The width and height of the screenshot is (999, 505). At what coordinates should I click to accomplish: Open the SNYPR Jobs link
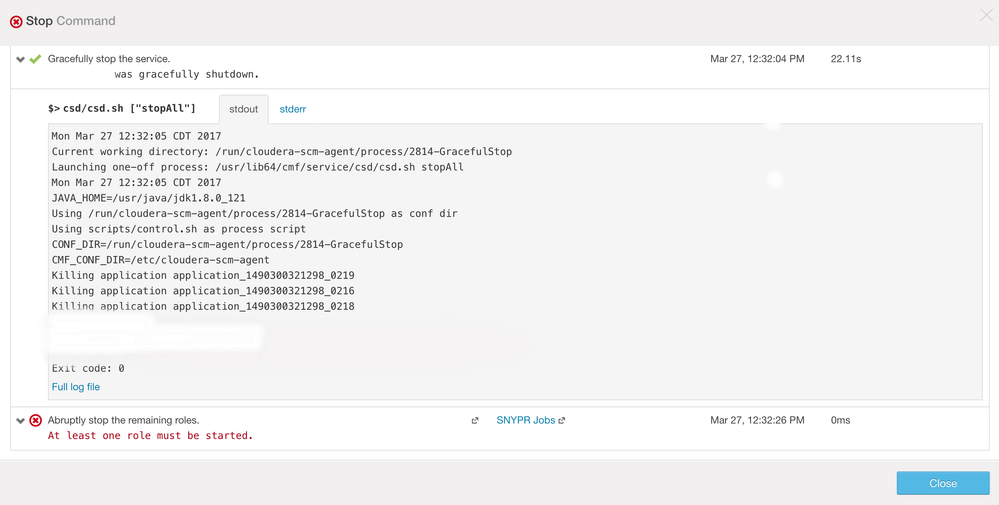point(525,421)
